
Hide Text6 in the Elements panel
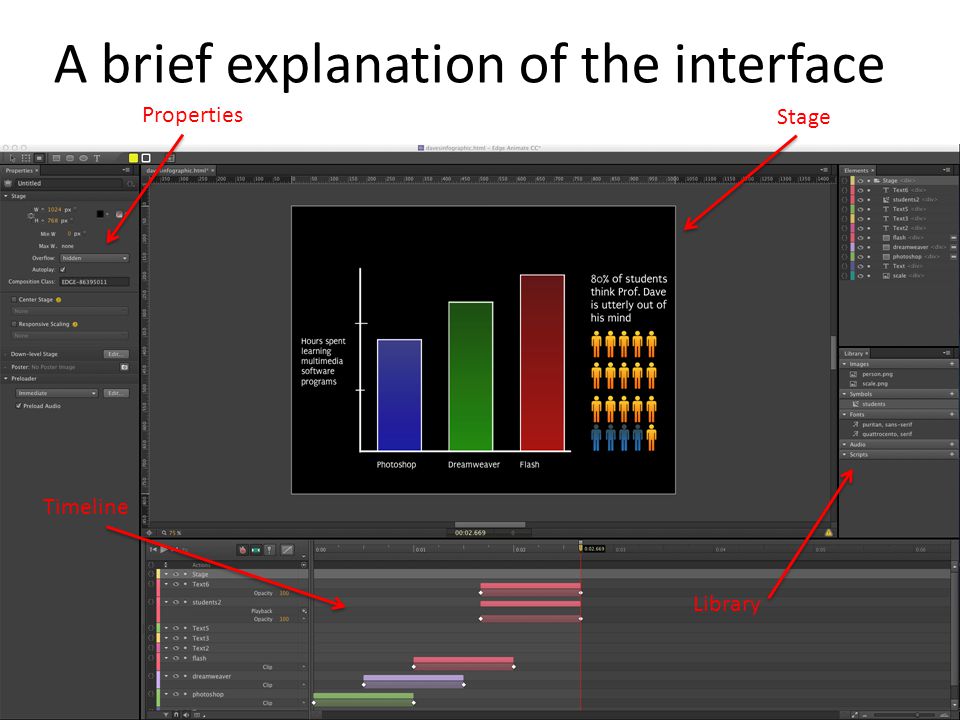point(860,190)
